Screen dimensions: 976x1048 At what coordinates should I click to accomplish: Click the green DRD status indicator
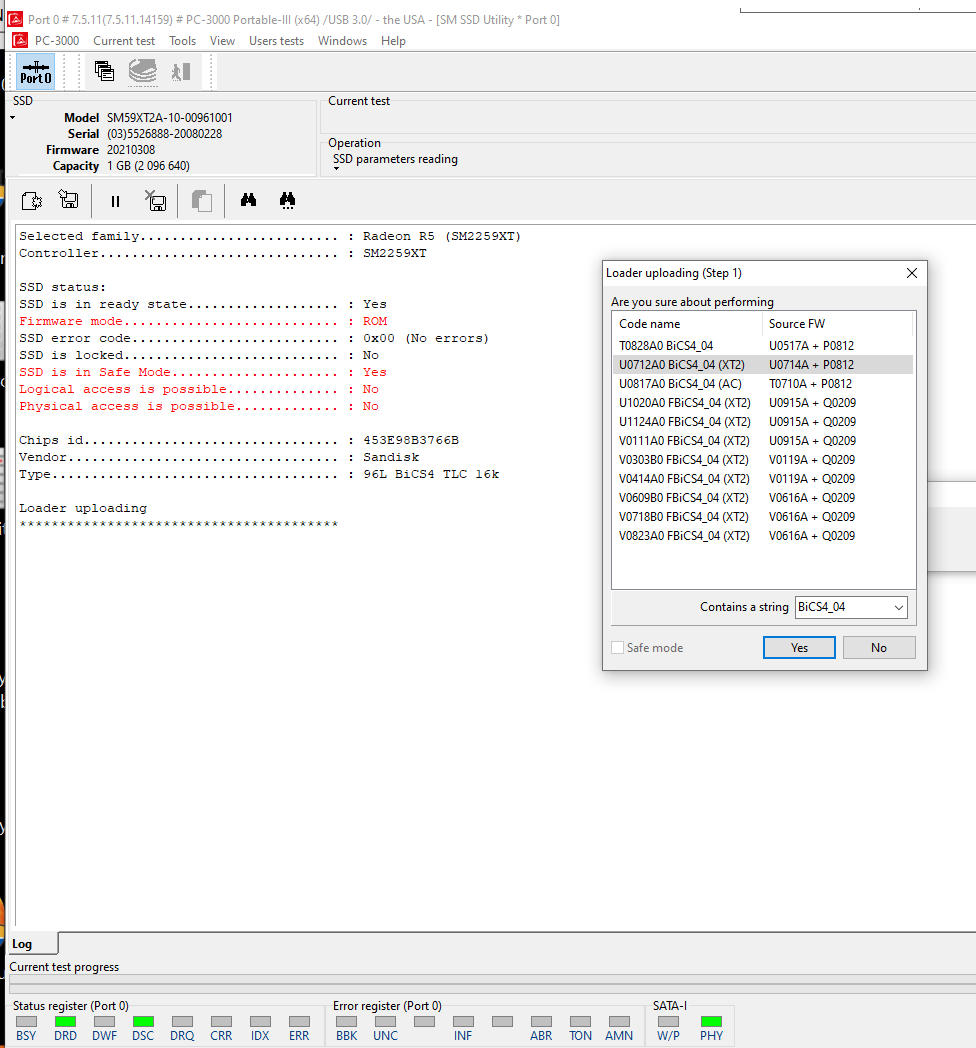[66, 1021]
